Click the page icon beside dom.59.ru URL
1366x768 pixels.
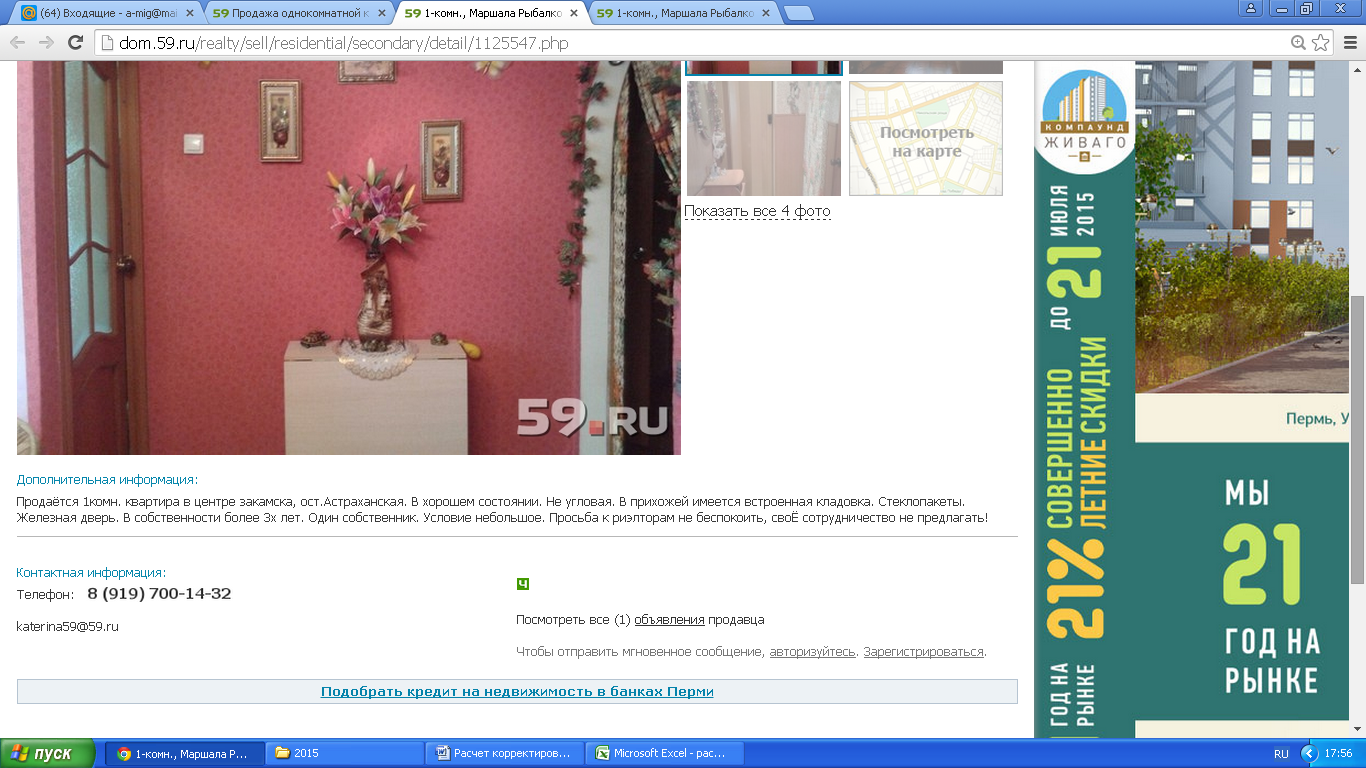[107, 43]
